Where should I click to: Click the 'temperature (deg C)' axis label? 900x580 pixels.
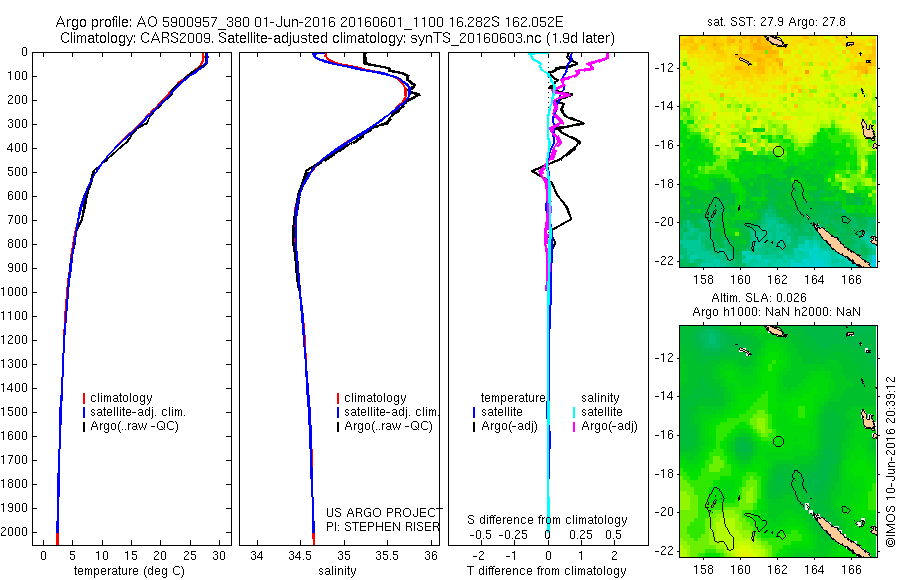129,571
